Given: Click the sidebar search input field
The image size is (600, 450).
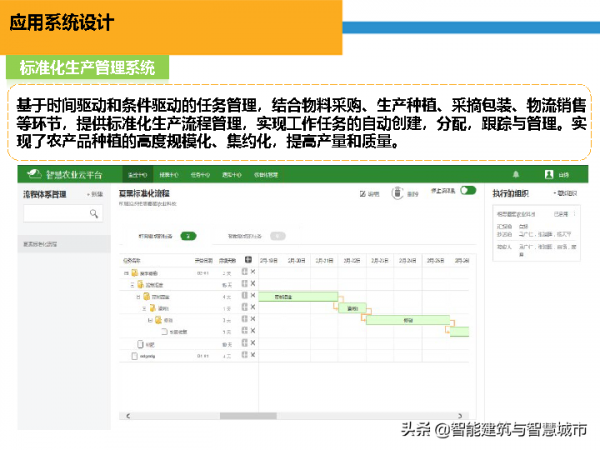Looking at the screenshot, I should (x=63, y=214).
